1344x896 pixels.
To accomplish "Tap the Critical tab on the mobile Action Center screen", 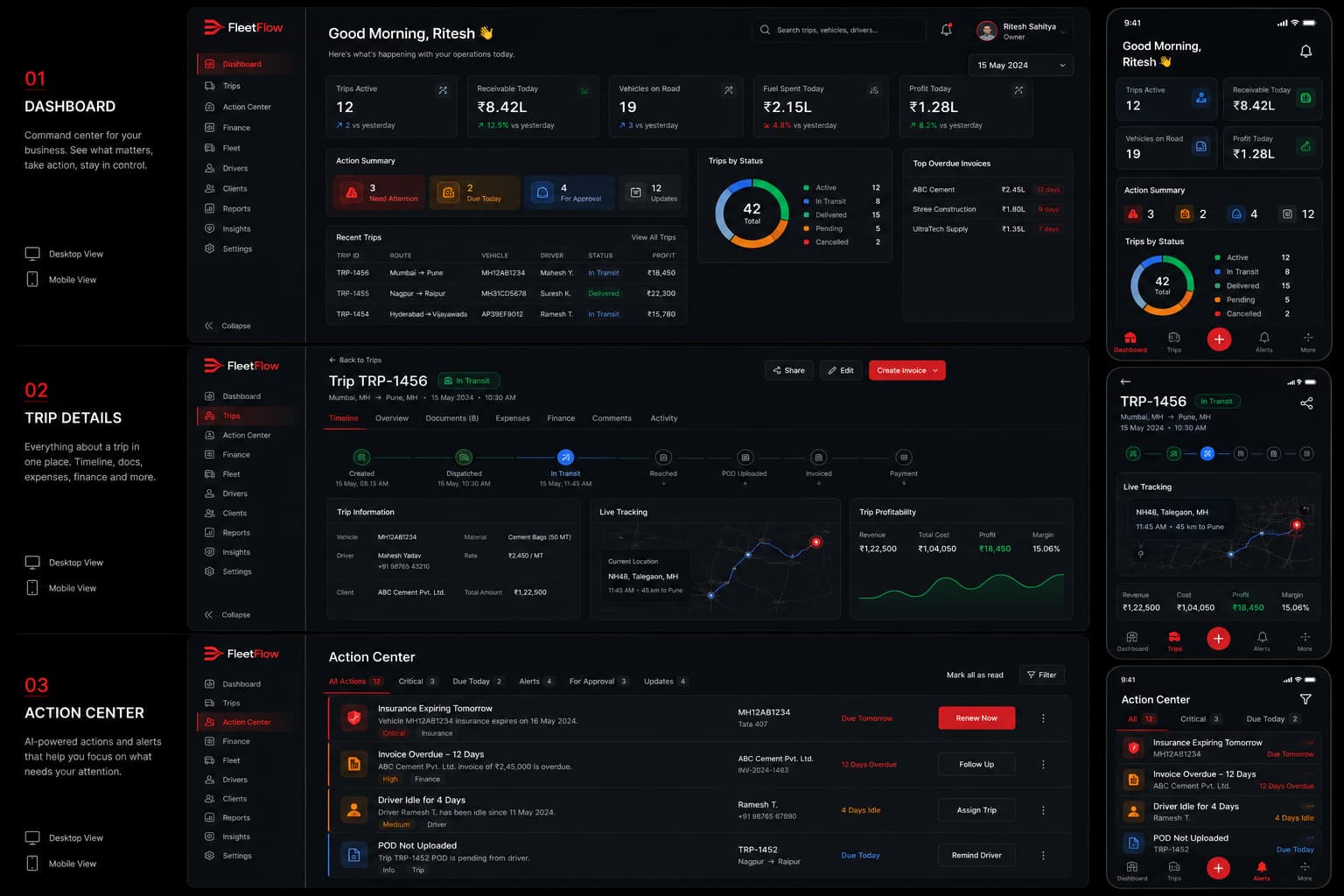I will coord(1200,719).
